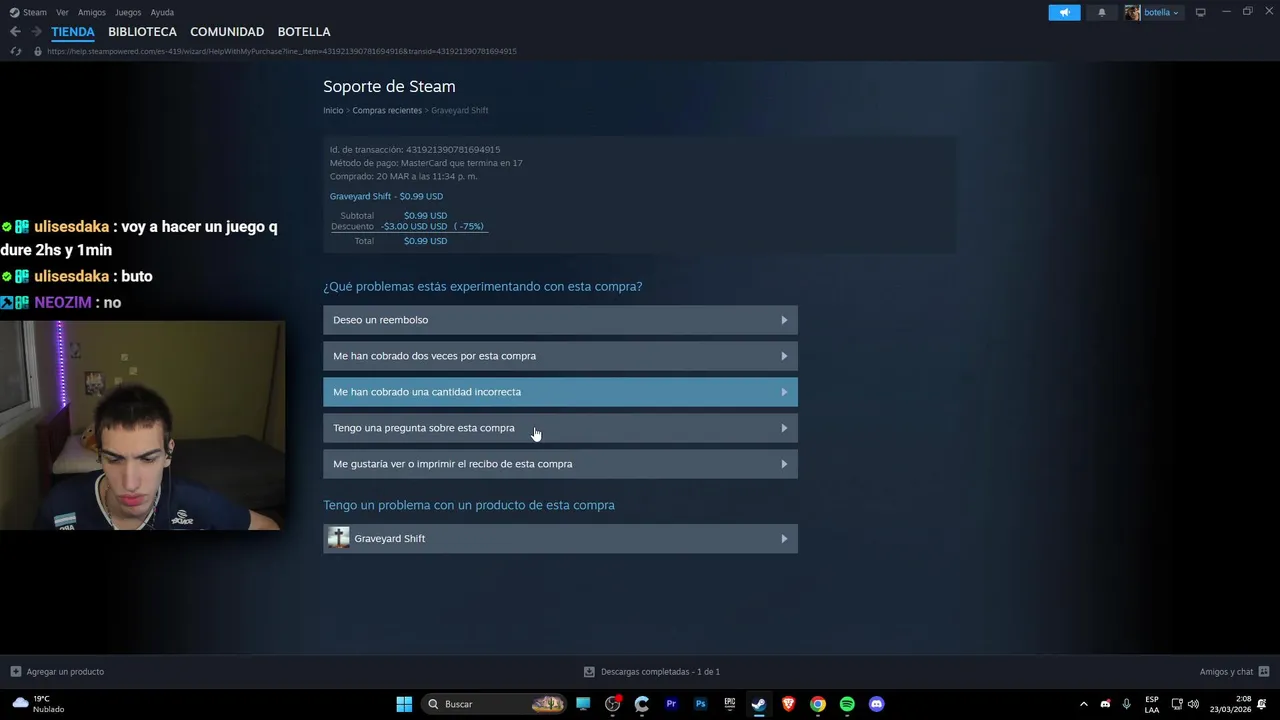The image size is (1280, 720).
Task: Open the Amigos y chat label
Action: (1226, 672)
